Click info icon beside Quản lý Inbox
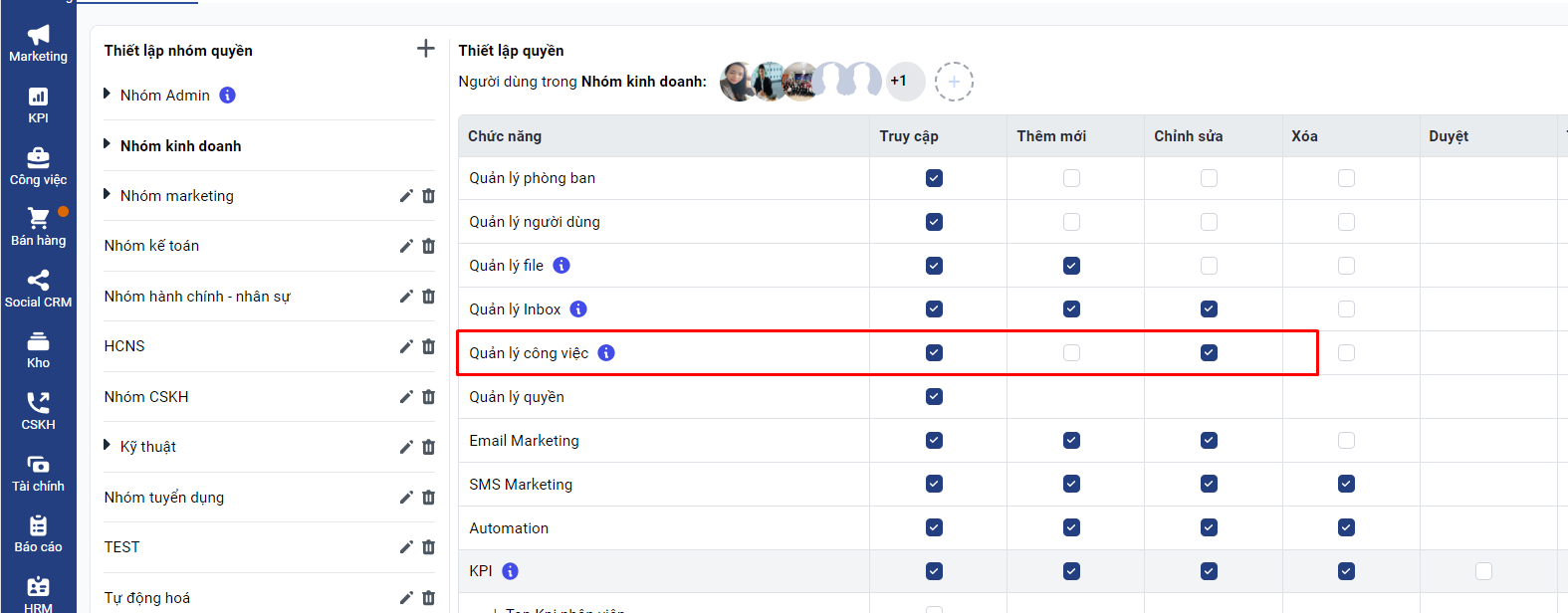Screen dimensions: 1568x613 coord(578,309)
